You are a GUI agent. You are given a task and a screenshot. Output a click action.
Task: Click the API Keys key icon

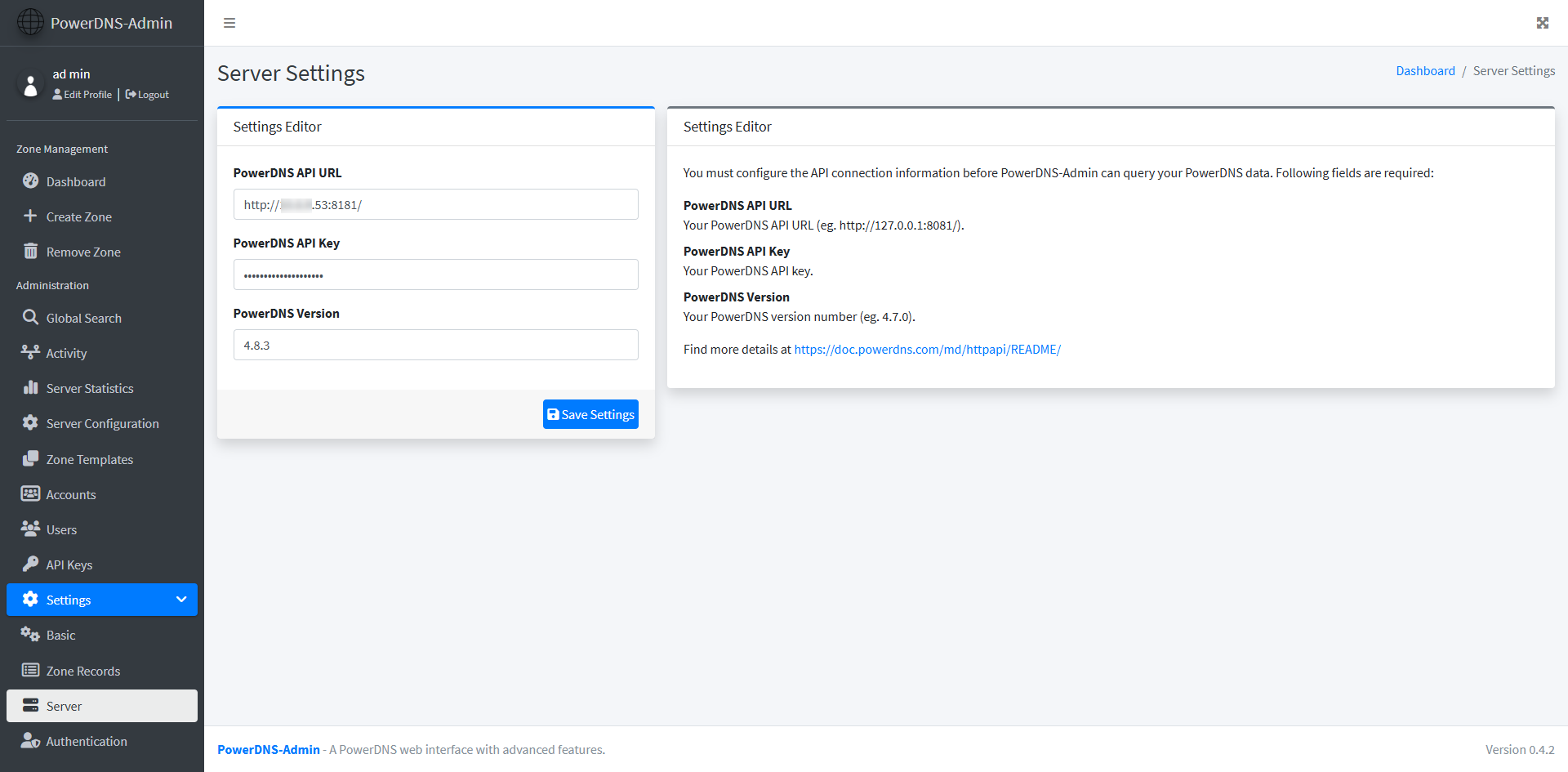click(x=30, y=564)
